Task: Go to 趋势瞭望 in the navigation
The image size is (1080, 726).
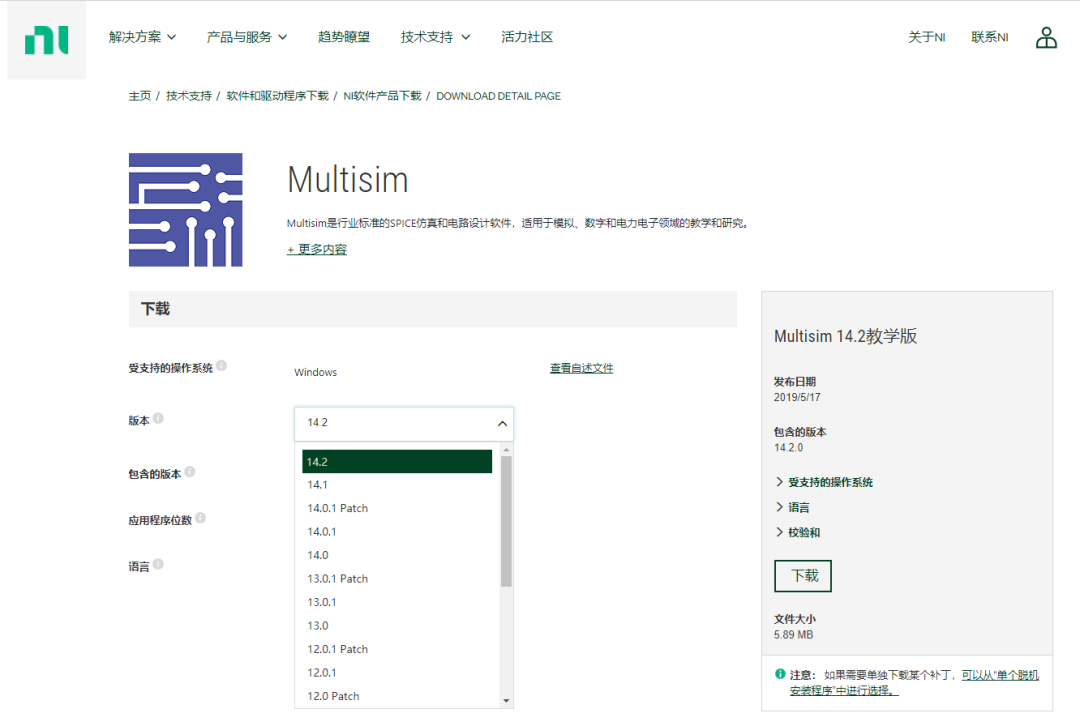Action: click(344, 37)
